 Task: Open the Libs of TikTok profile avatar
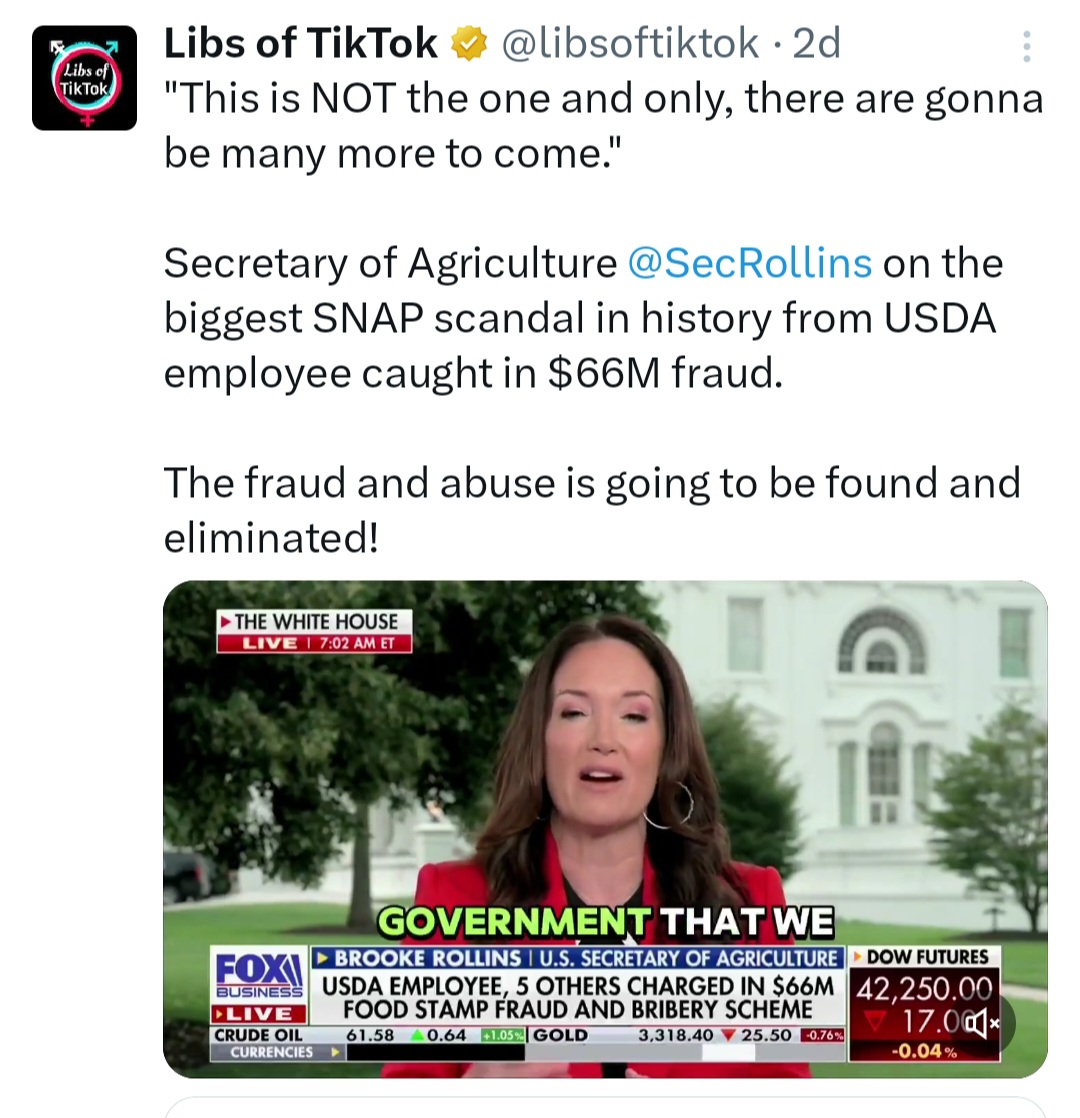pos(84,78)
